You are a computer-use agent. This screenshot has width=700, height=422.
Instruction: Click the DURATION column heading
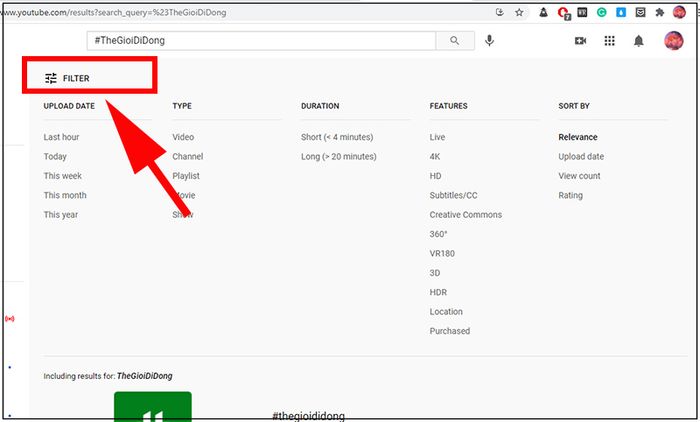tap(320, 106)
